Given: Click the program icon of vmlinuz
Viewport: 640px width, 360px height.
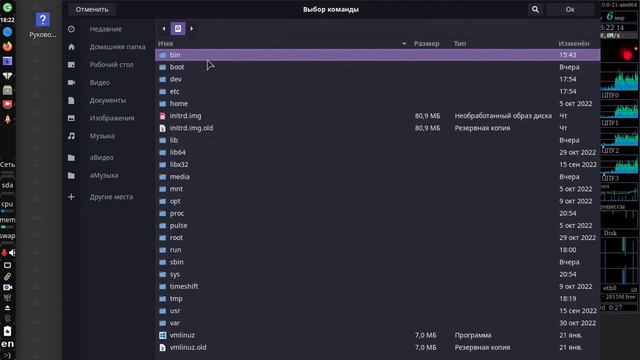Looking at the screenshot, I should (162, 335).
